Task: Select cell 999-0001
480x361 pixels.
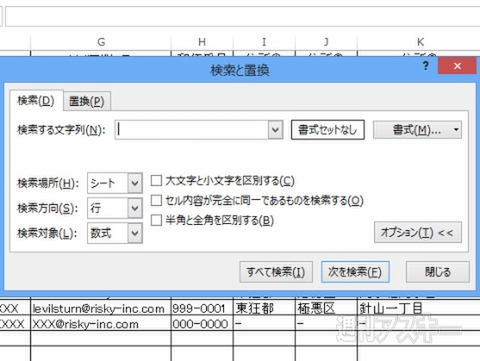Action: pos(202,308)
